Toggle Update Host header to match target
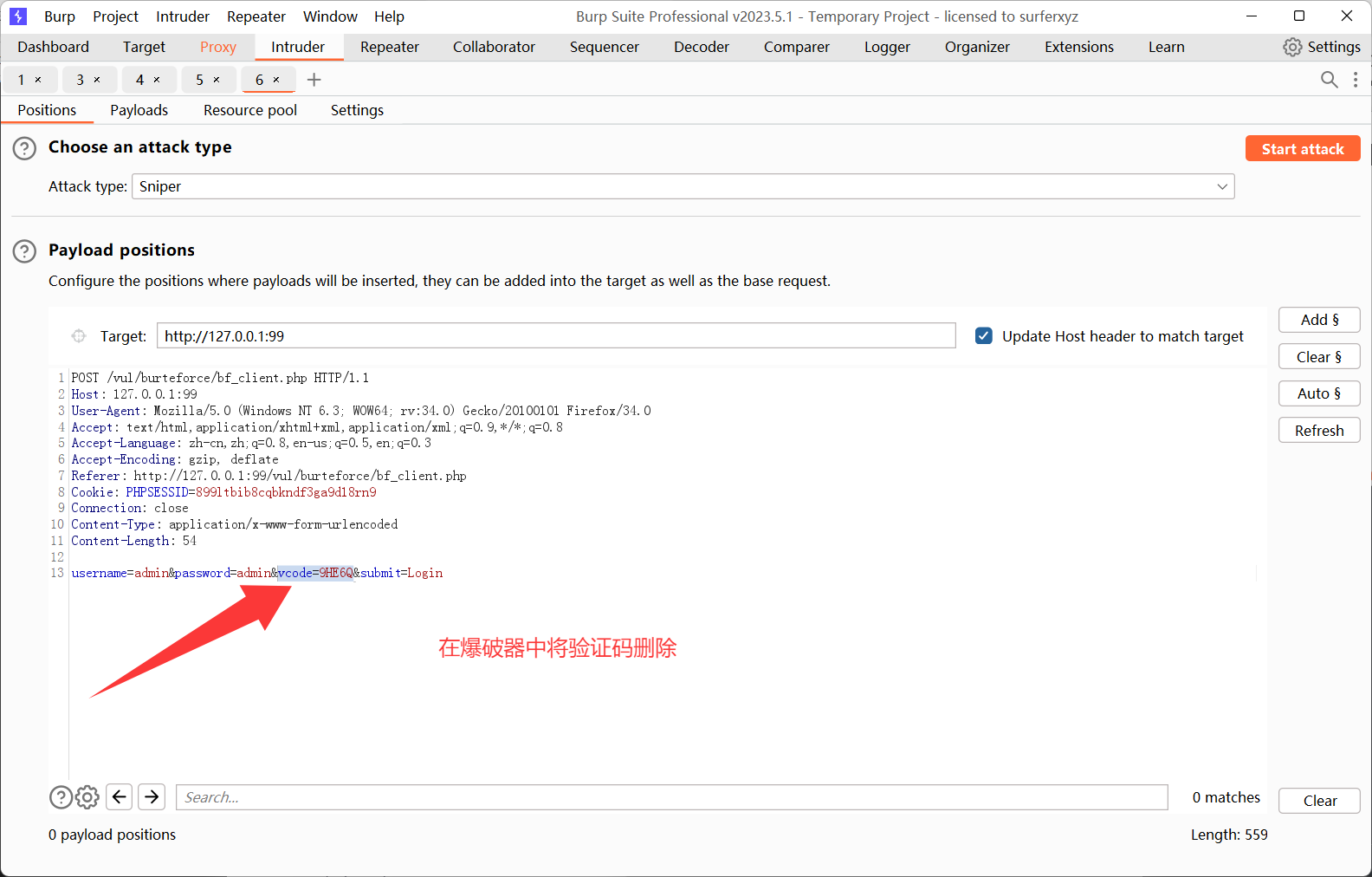The width and height of the screenshot is (1372, 877). (x=984, y=336)
